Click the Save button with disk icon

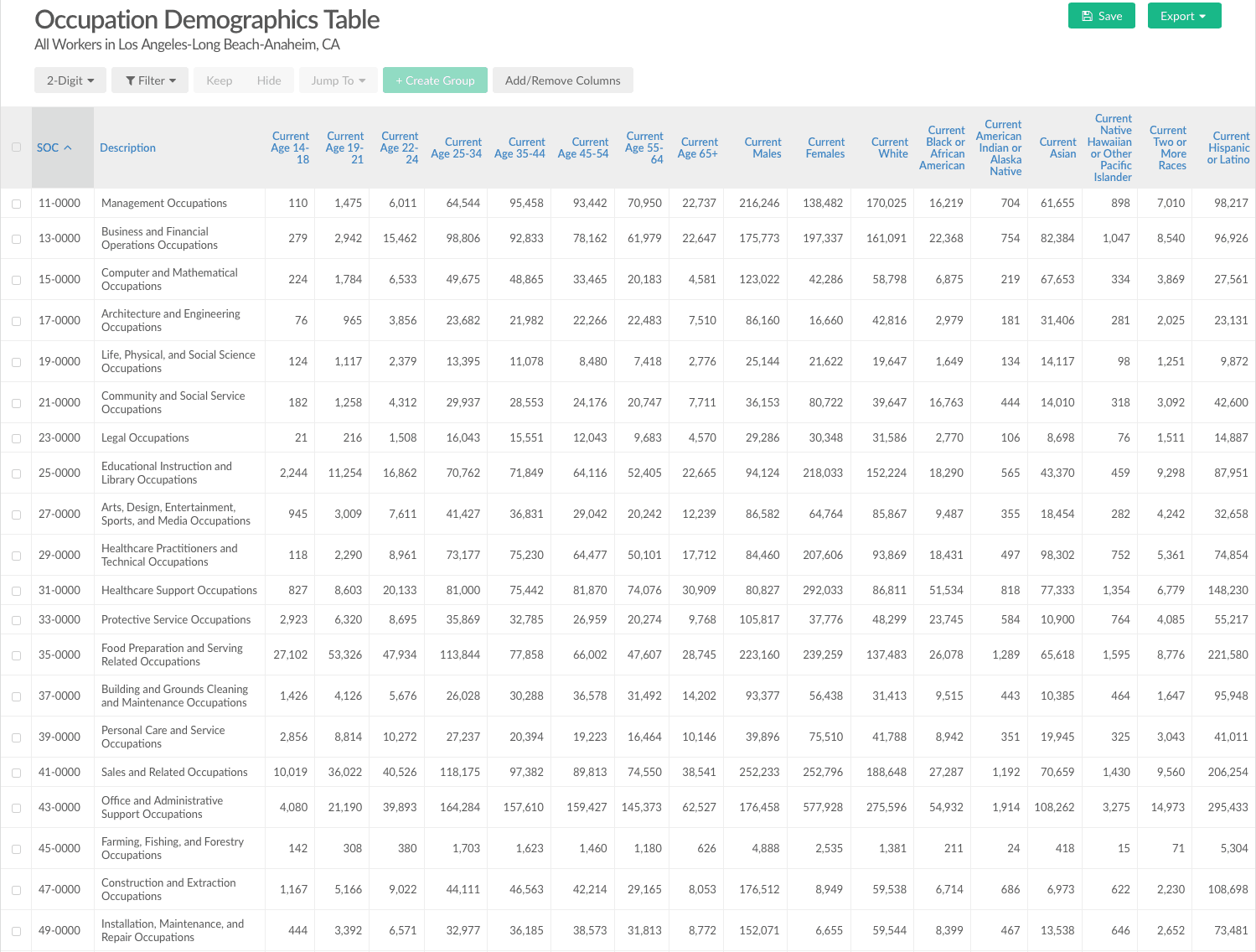tap(1101, 16)
